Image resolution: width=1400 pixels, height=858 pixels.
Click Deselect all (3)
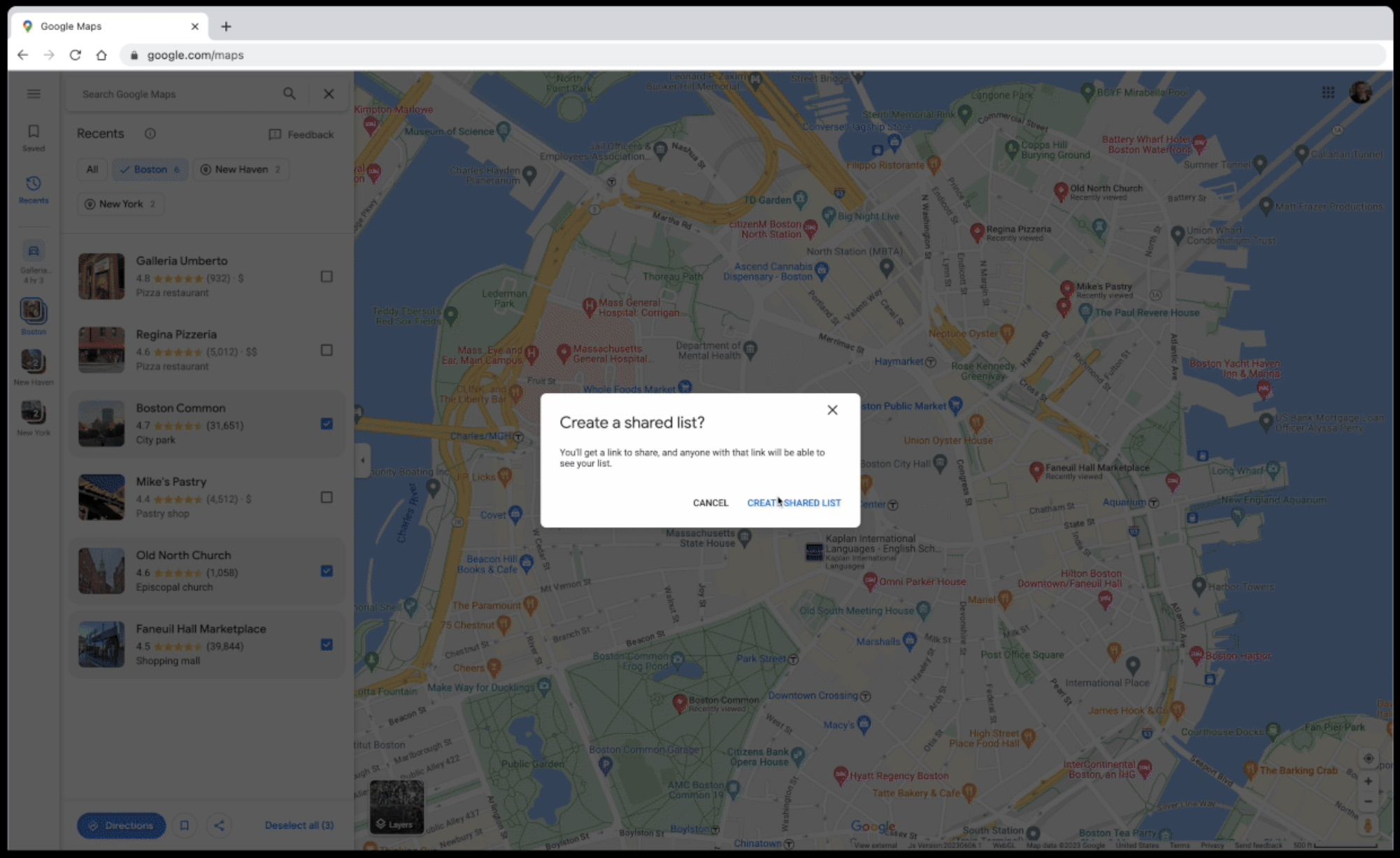pyautogui.click(x=299, y=825)
